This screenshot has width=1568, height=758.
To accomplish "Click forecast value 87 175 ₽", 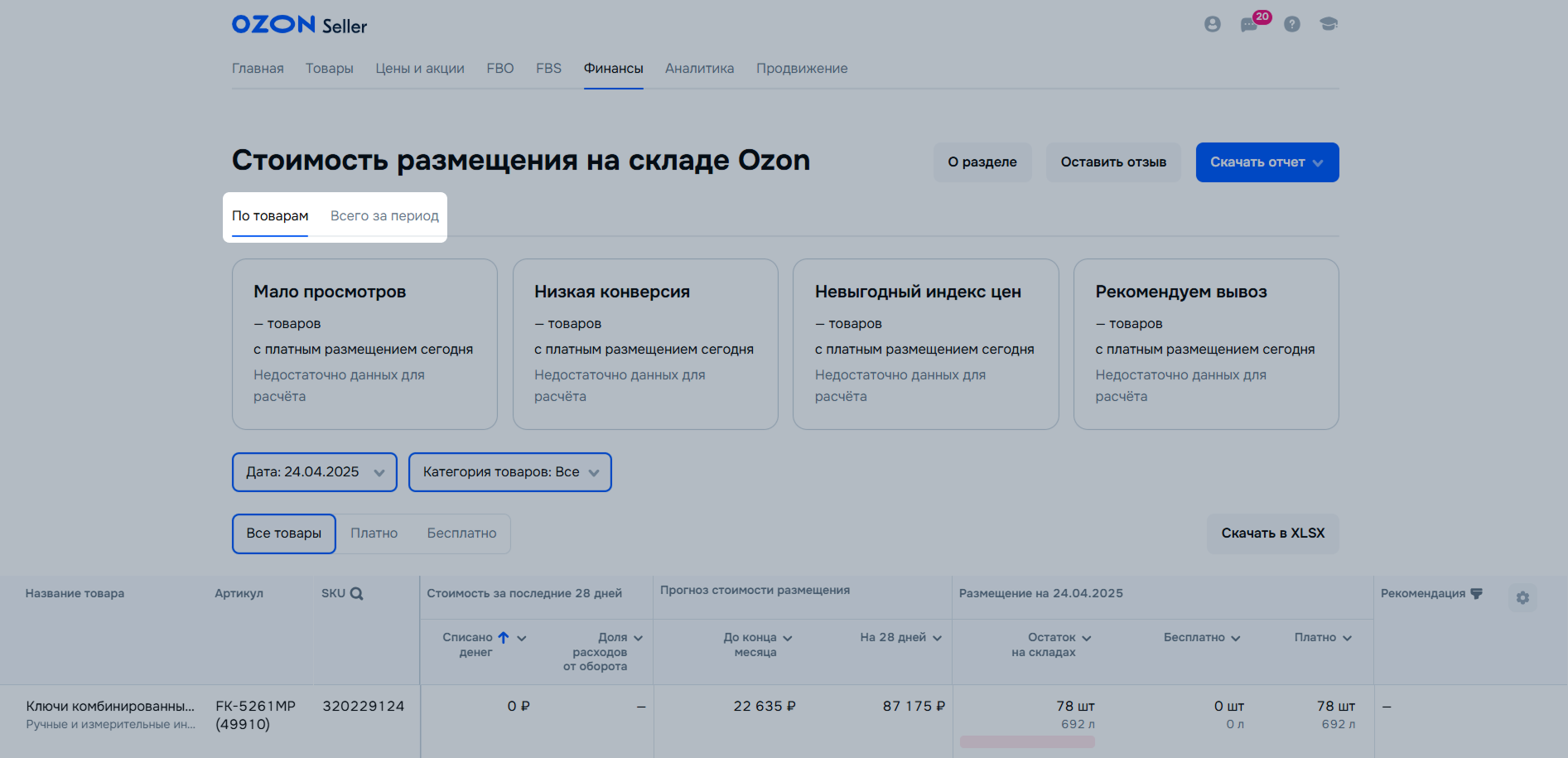I will point(914,707).
